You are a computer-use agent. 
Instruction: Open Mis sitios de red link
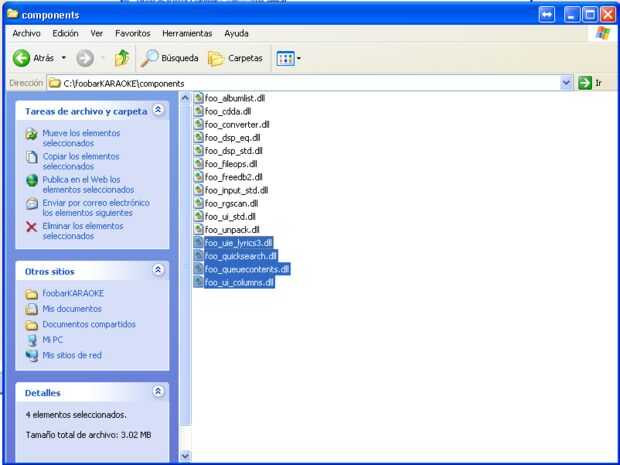click(72, 355)
